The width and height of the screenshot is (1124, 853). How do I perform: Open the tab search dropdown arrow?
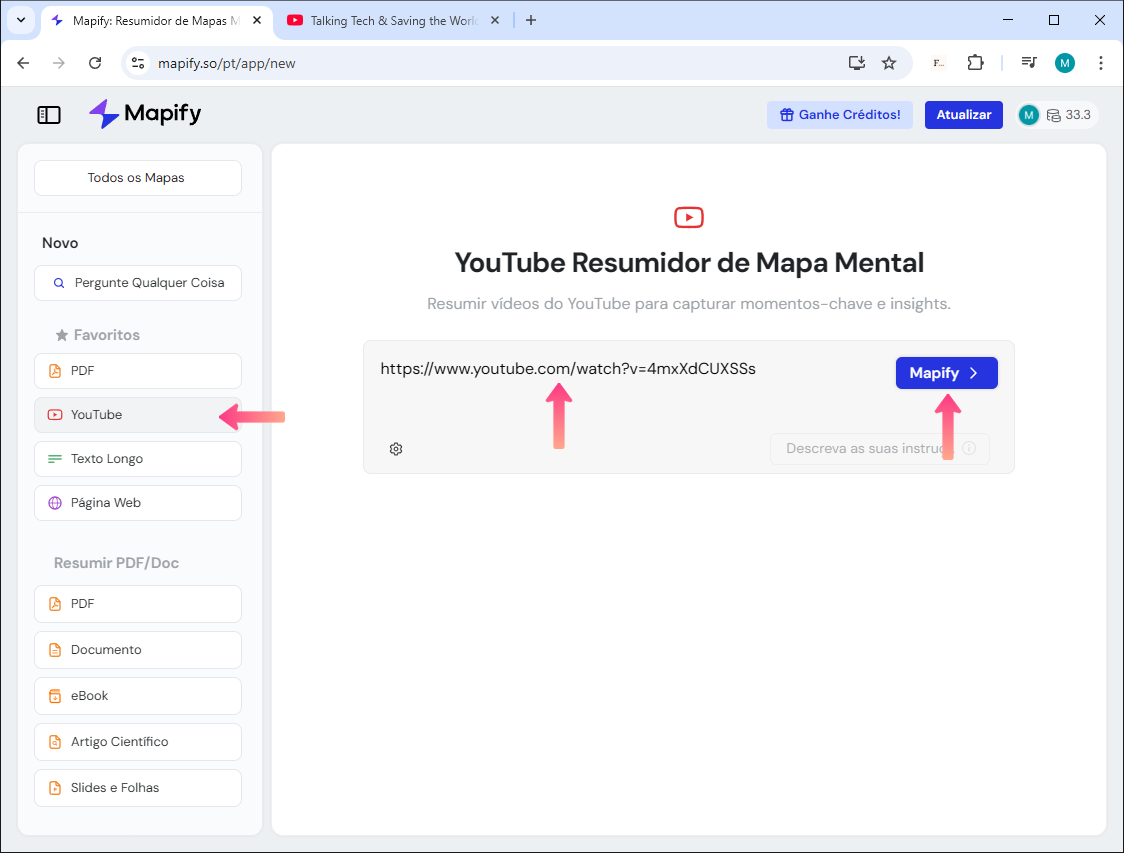21,20
